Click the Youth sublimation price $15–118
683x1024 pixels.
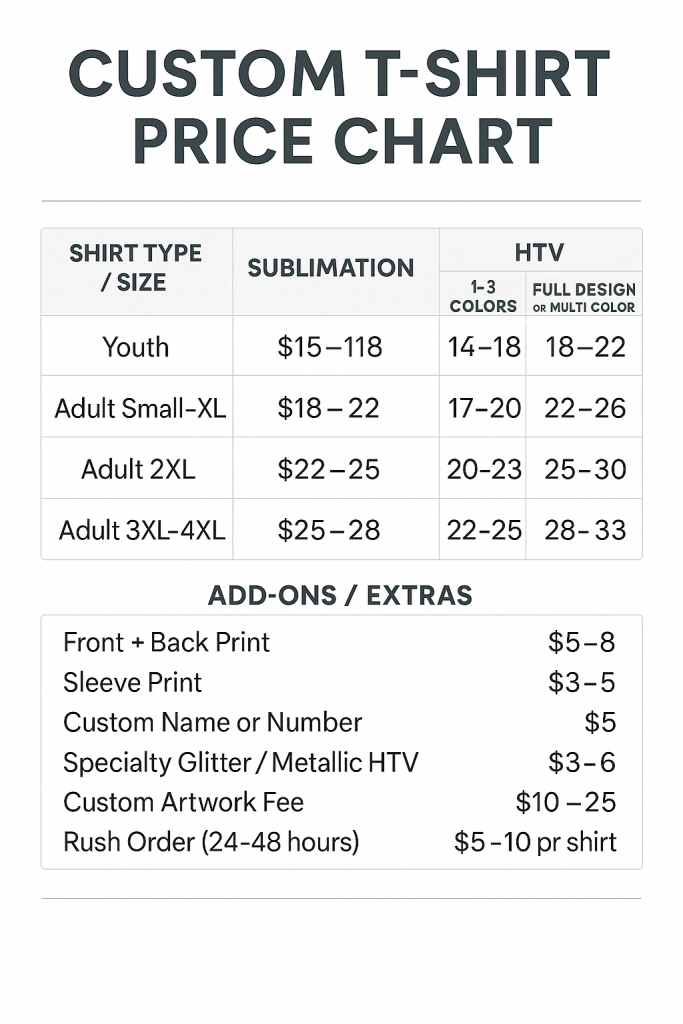(330, 347)
